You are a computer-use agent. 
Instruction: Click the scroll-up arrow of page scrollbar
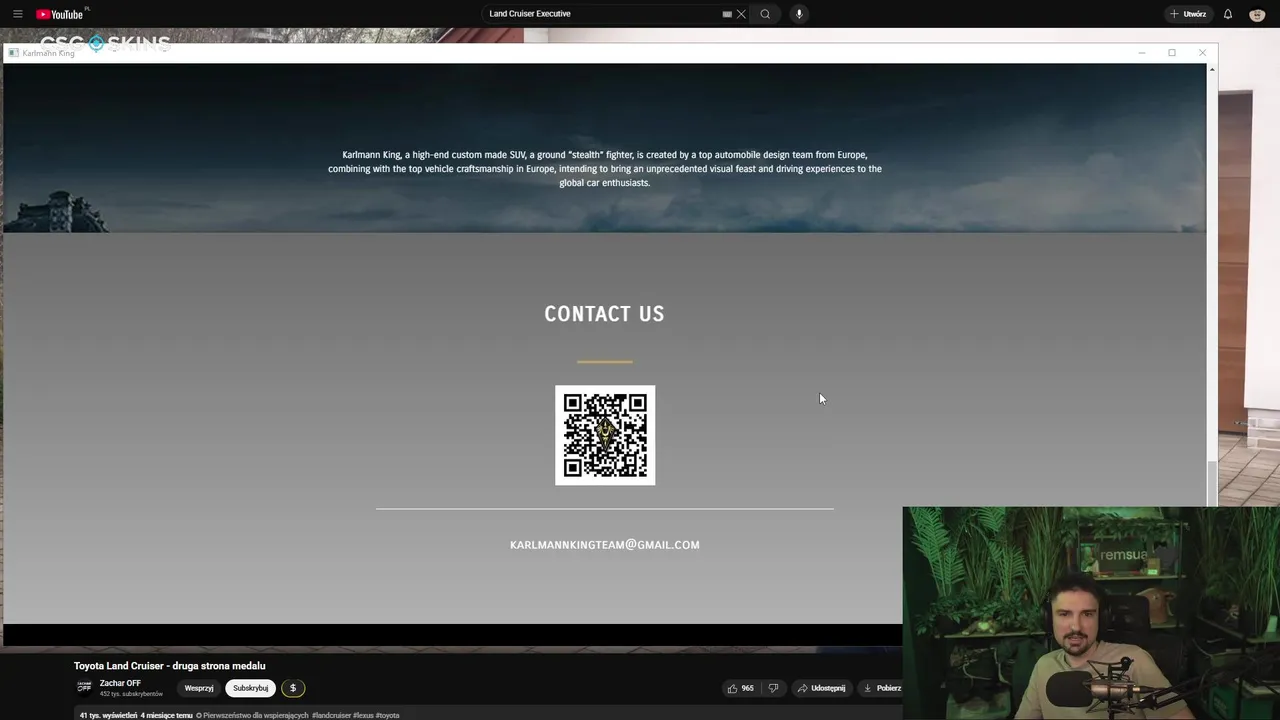tap(1212, 69)
